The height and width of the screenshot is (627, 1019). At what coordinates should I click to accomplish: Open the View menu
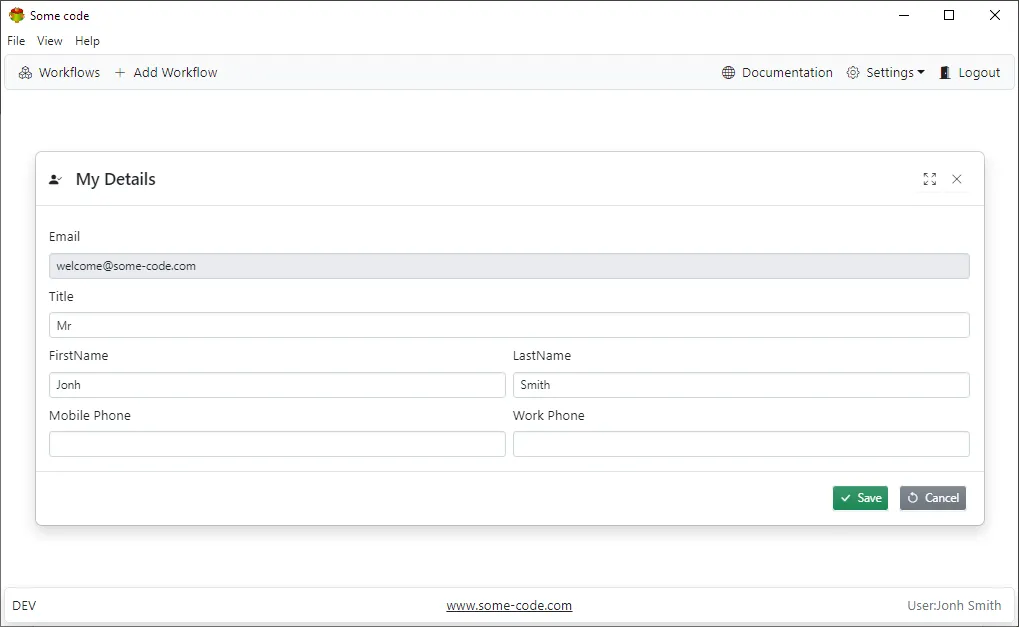pos(49,41)
